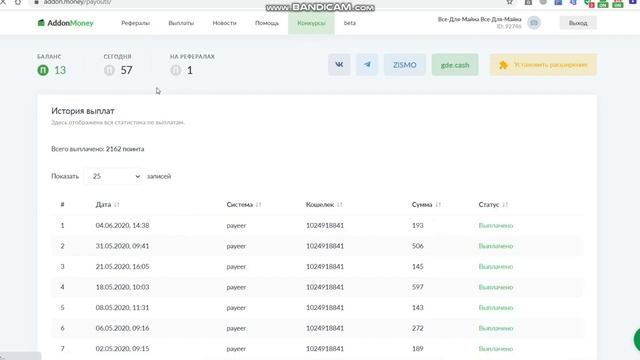Select the date 08.05.2020, 11:31
The width and height of the screenshot is (640, 360).
[x=122, y=308]
